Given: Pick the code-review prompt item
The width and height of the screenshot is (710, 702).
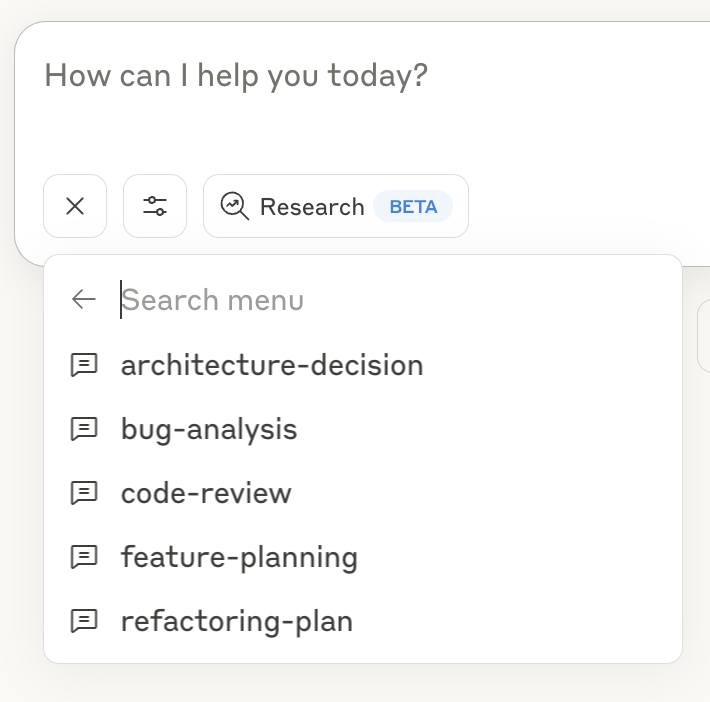Looking at the screenshot, I should point(206,493).
